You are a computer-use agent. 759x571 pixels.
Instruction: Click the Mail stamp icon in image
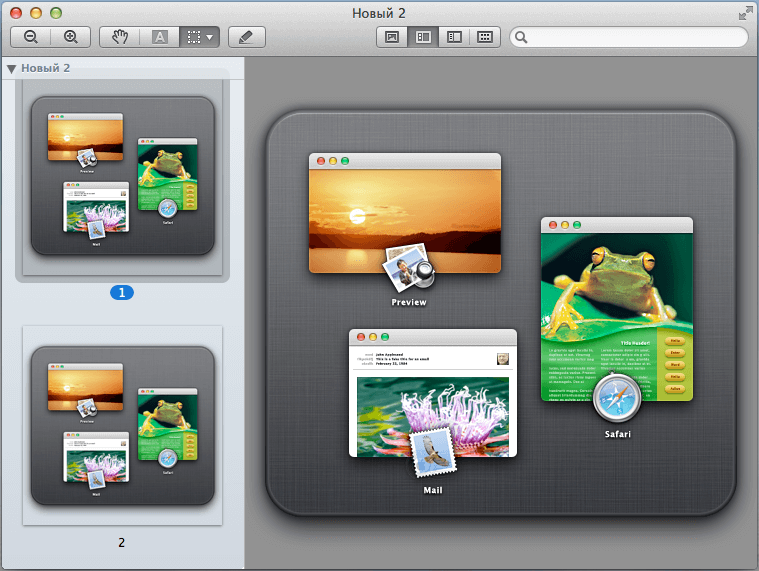click(433, 453)
